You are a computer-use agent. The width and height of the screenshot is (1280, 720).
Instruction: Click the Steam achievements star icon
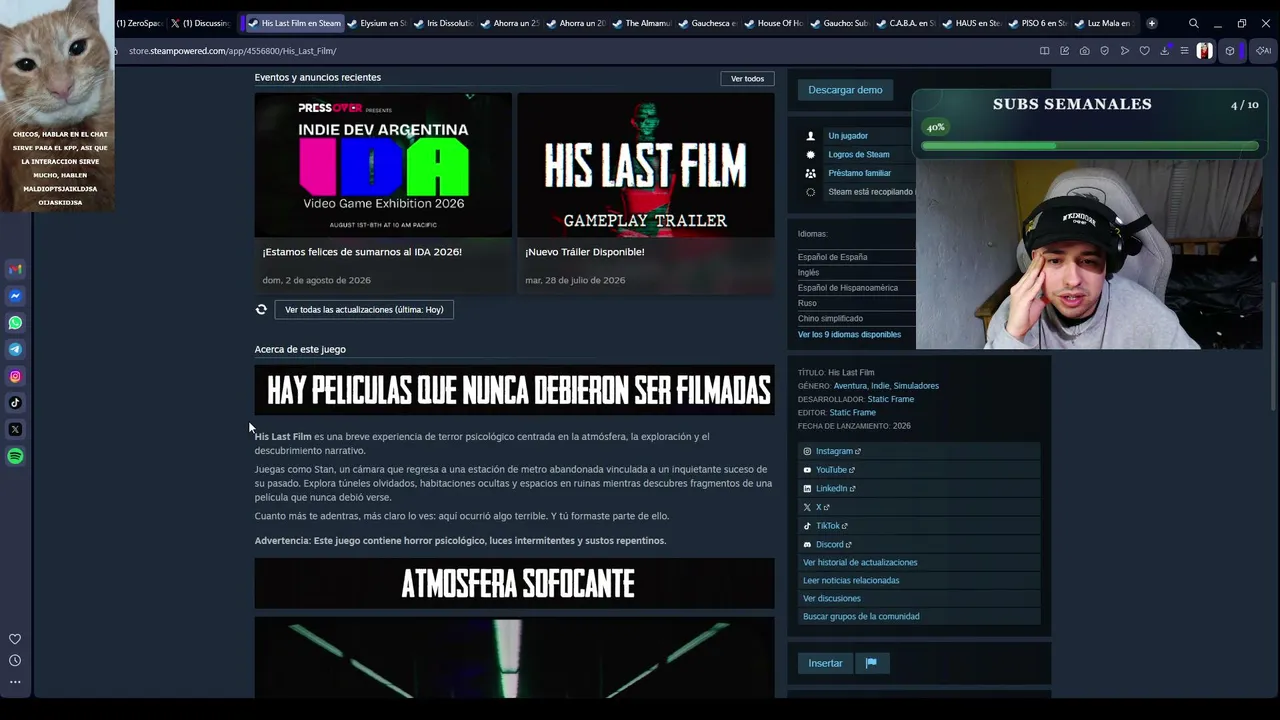(x=810, y=155)
